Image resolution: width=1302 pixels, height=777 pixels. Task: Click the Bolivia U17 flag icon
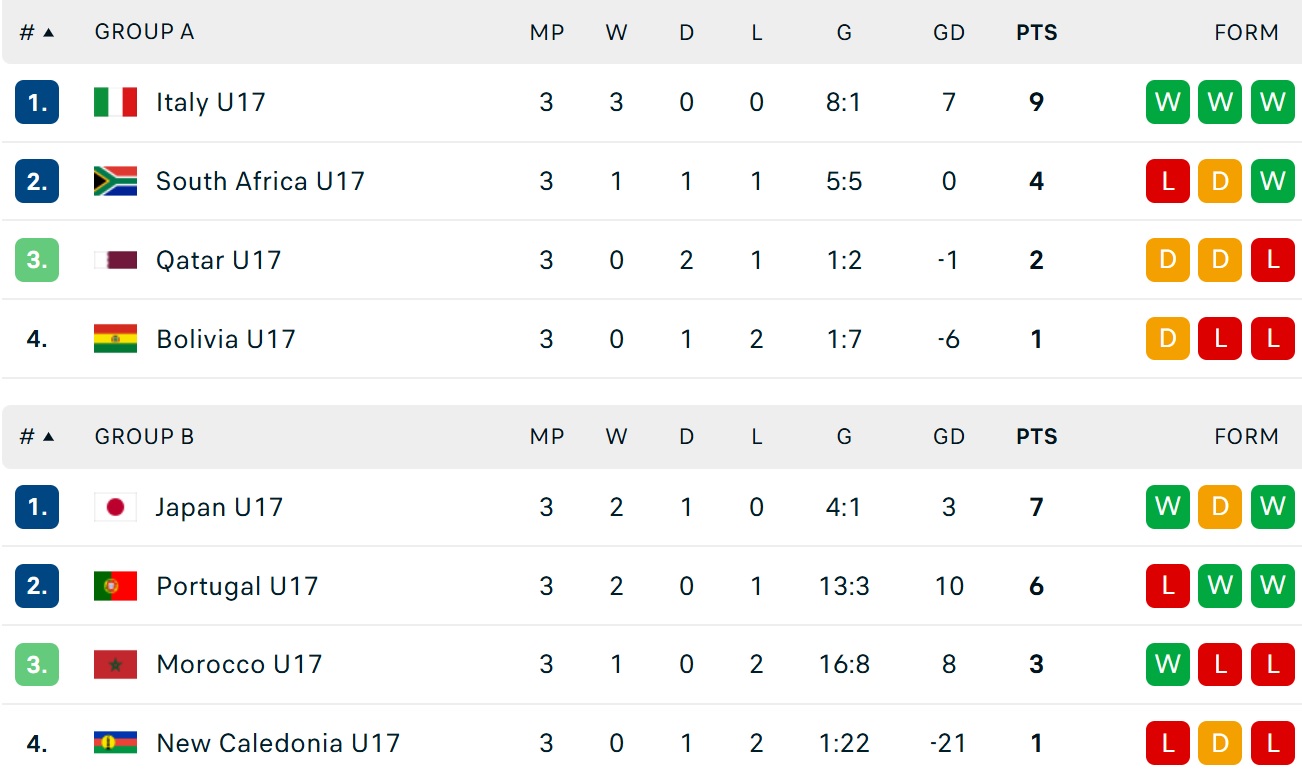click(115, 339)
